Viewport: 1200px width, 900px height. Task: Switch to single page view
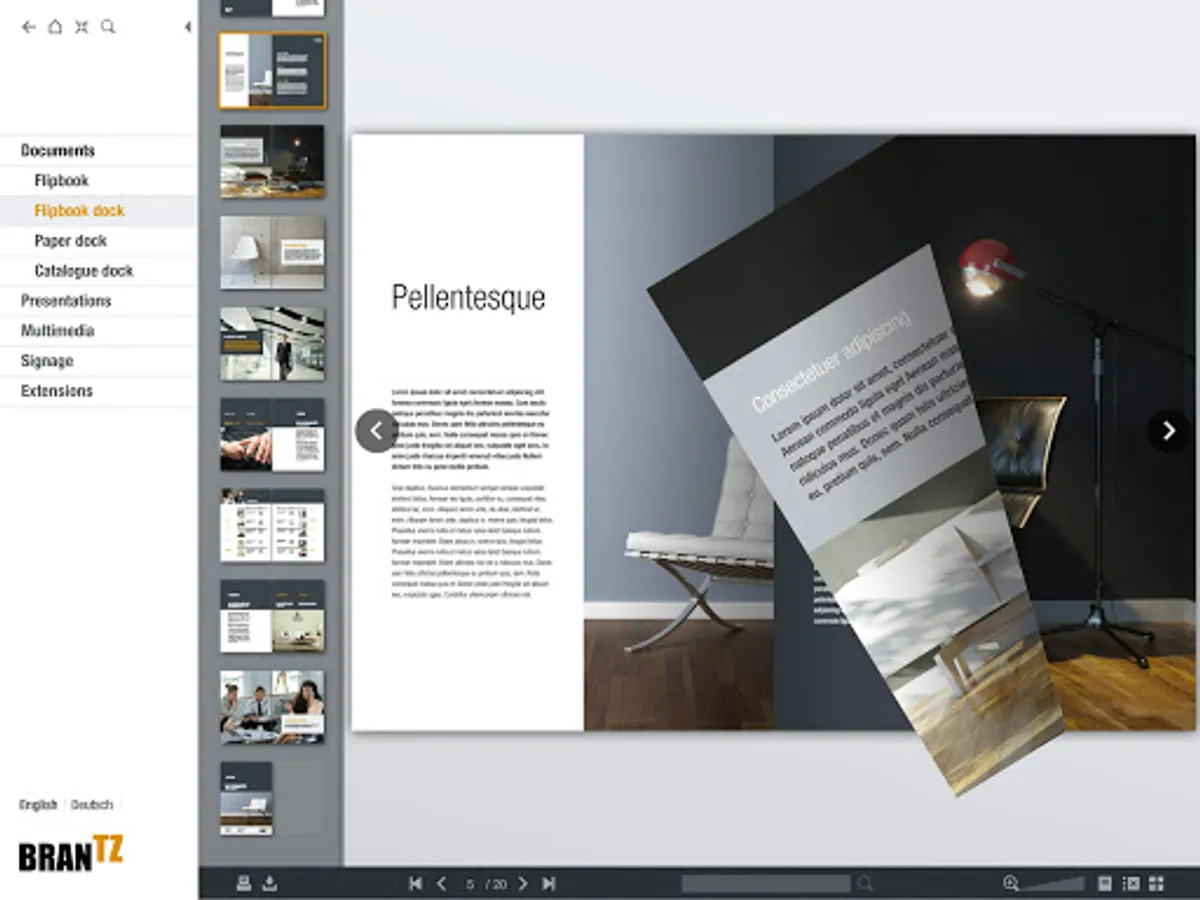coord(1105,883)
